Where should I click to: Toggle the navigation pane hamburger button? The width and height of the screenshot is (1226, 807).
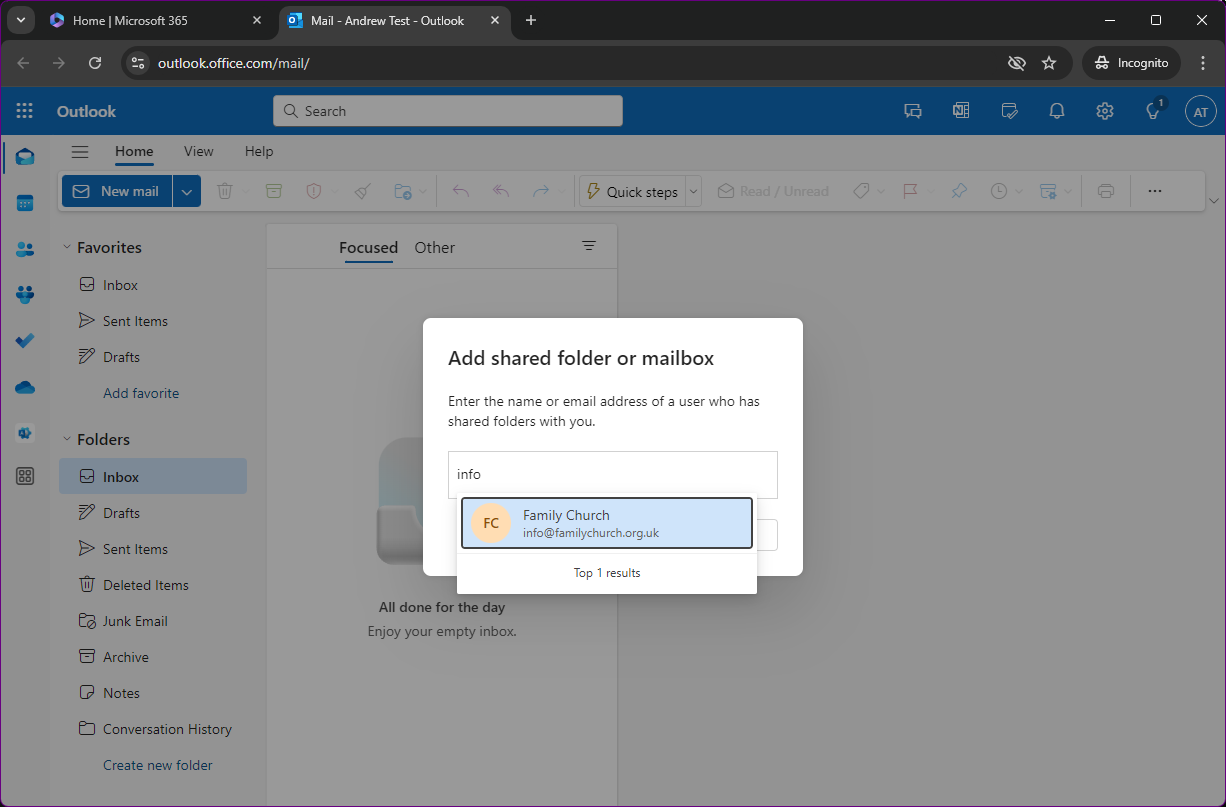[80, 152]
